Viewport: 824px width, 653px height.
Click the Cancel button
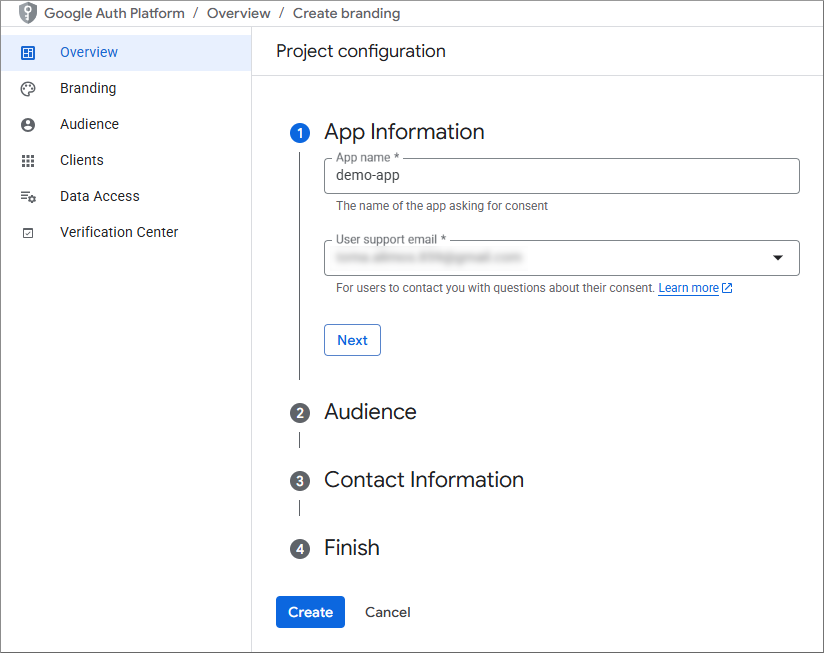point(388,612)
